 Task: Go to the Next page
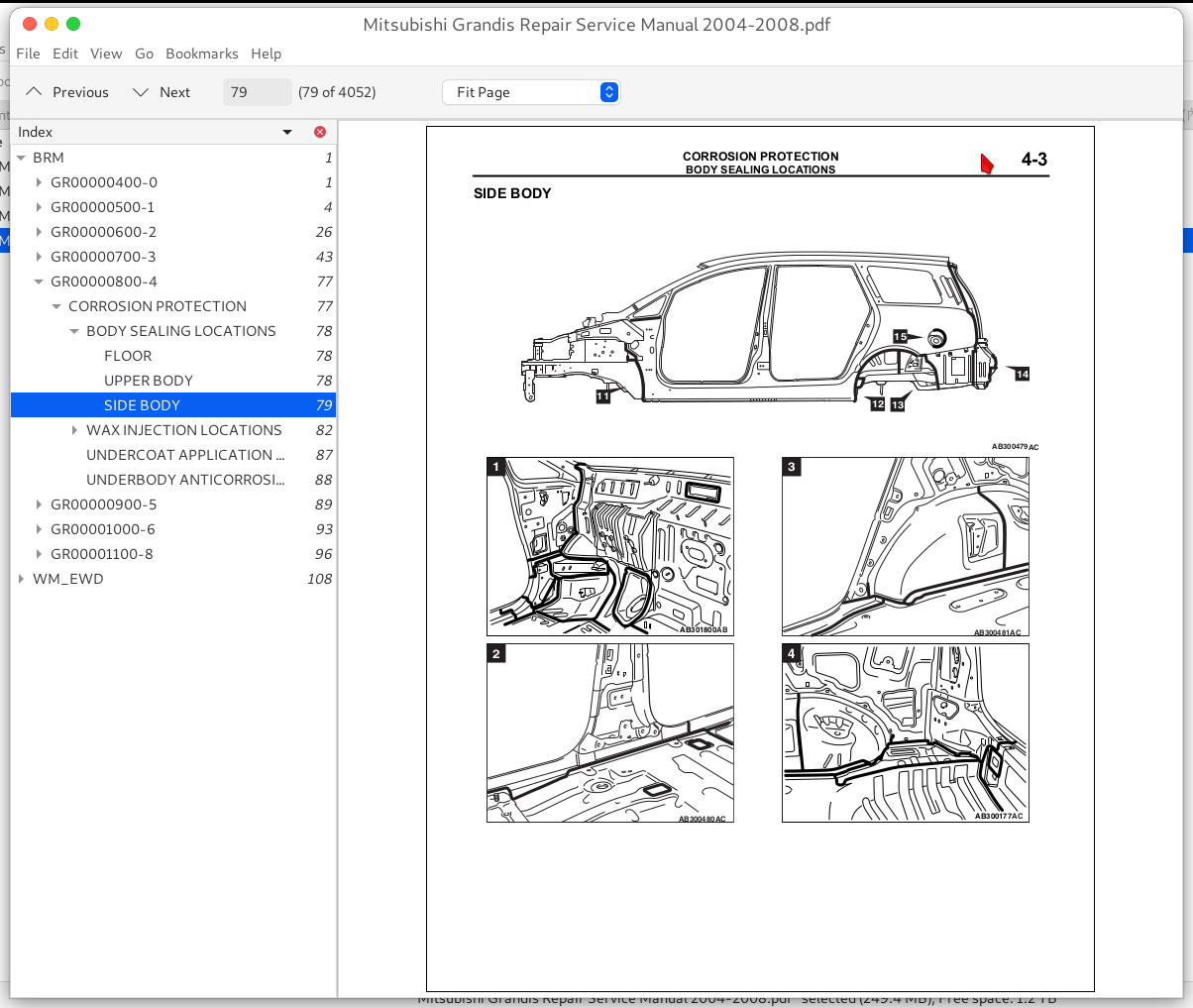click(x=162, y=92)
